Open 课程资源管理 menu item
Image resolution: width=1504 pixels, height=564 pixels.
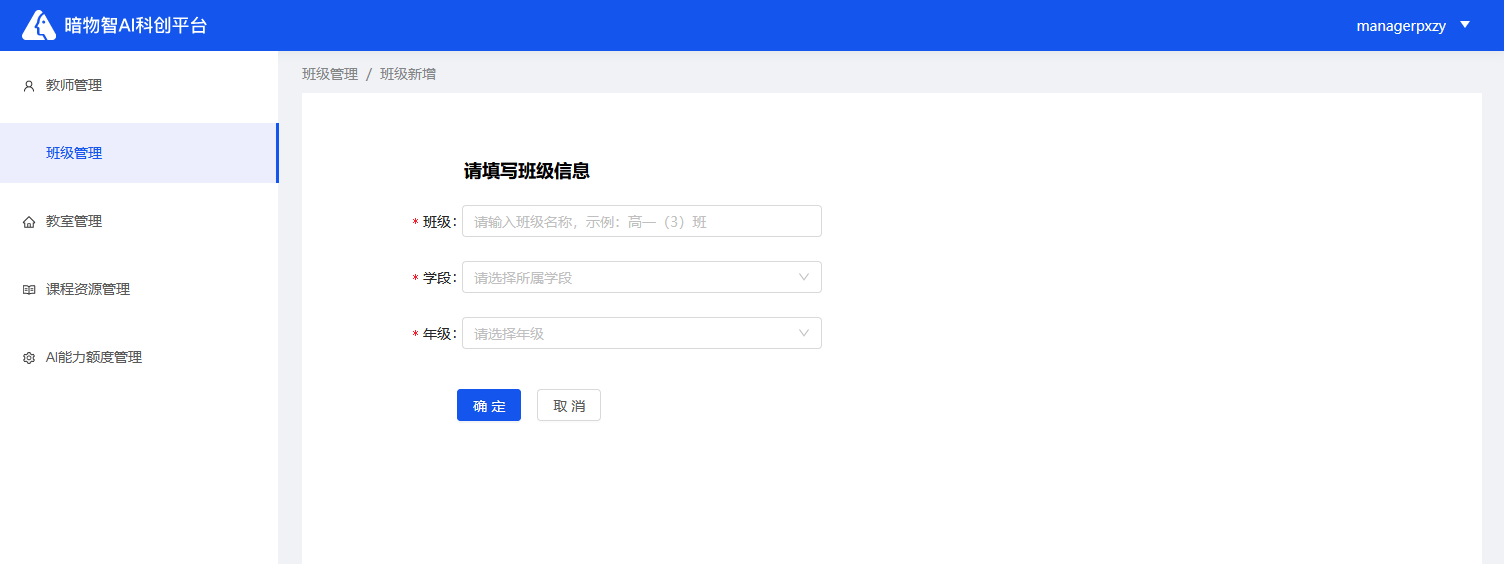pos(139,289)
